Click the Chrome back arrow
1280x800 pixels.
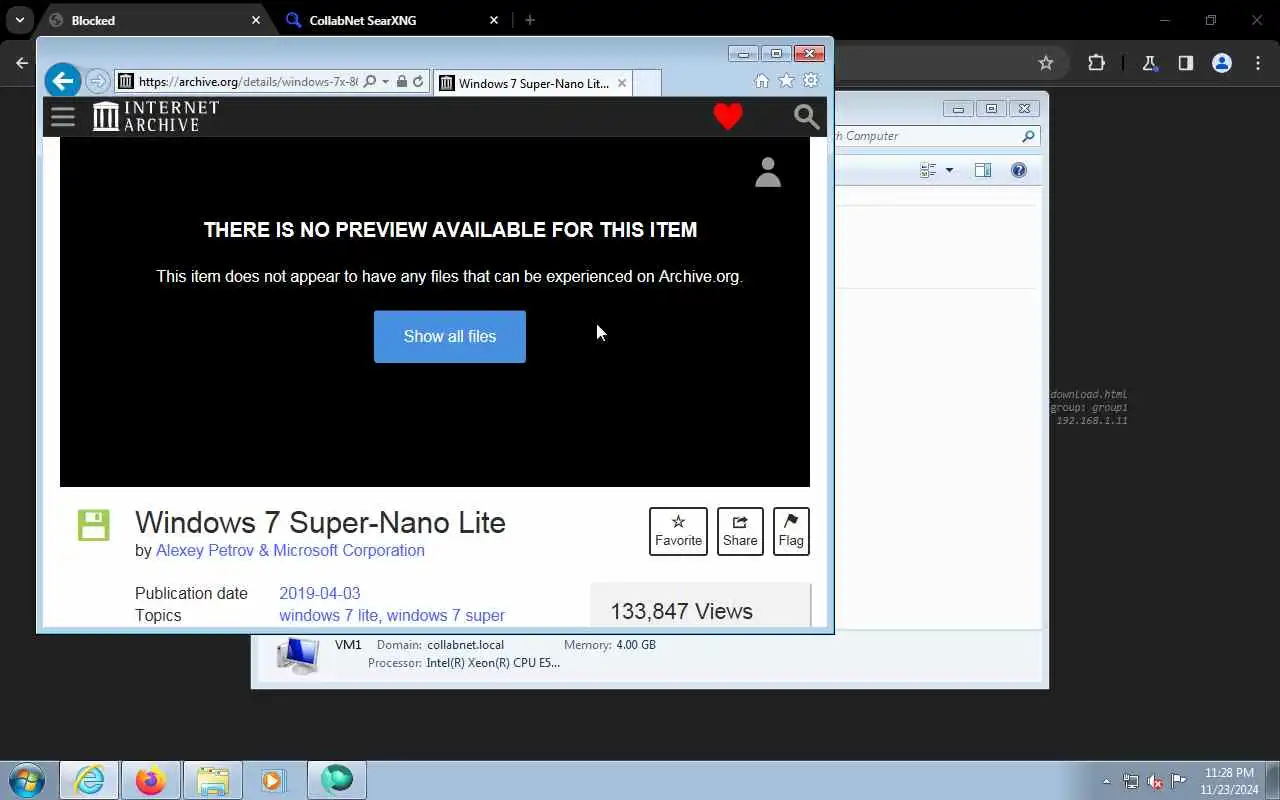tap(22, 63)
